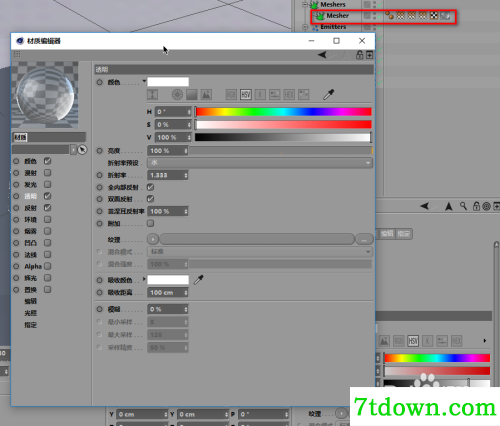This screenshot has height=426, width=500.
Task: Select the Reflectance (反射) channel in list
Action: tap(30, 208)
